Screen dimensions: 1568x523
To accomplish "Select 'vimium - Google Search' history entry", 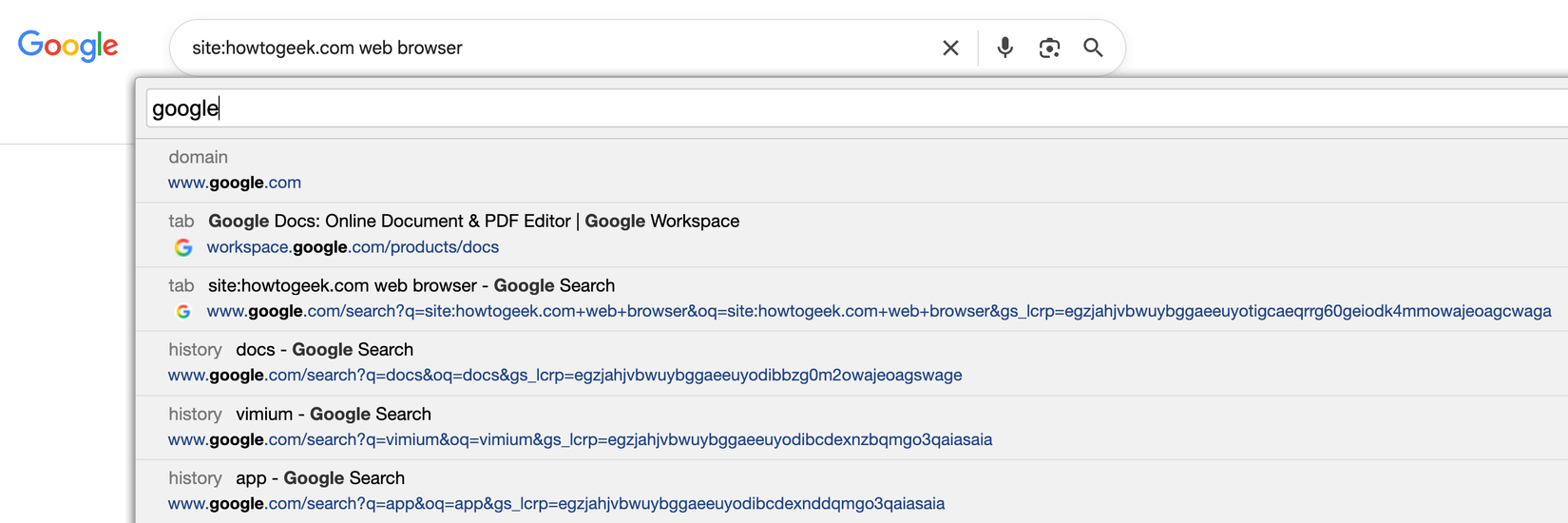I will (x=334, y=414).
